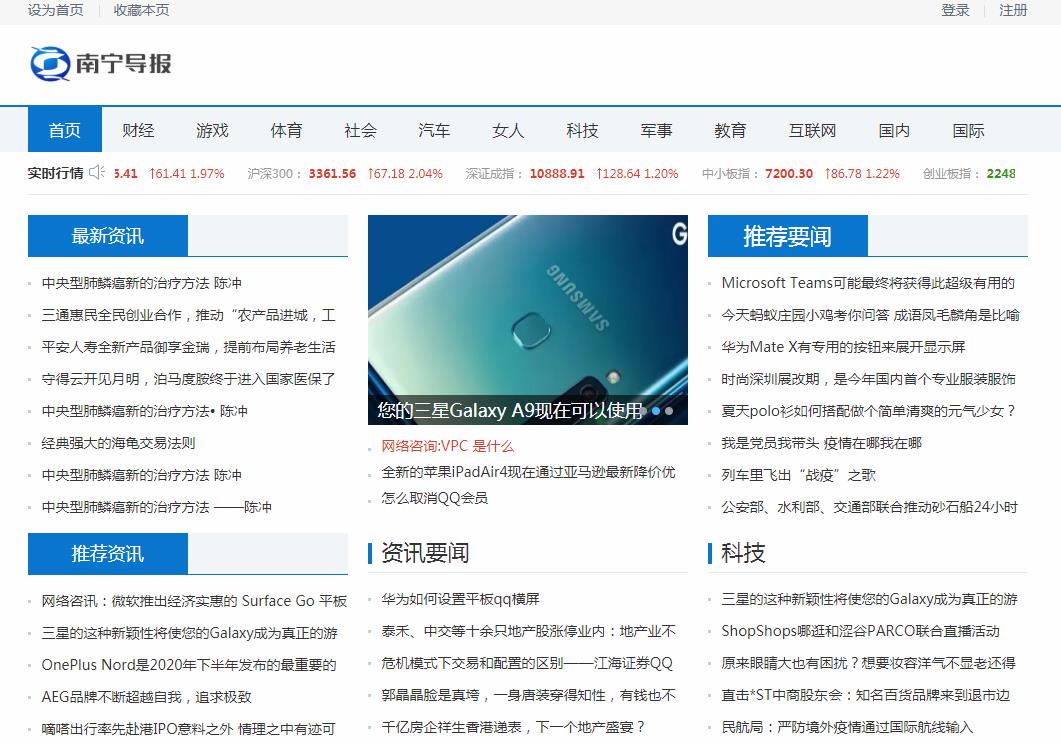The width and height of the screenshot is (1061, 744).
Task: Open article AEG品牌不断超越自我
Action: tap(146, 697)
